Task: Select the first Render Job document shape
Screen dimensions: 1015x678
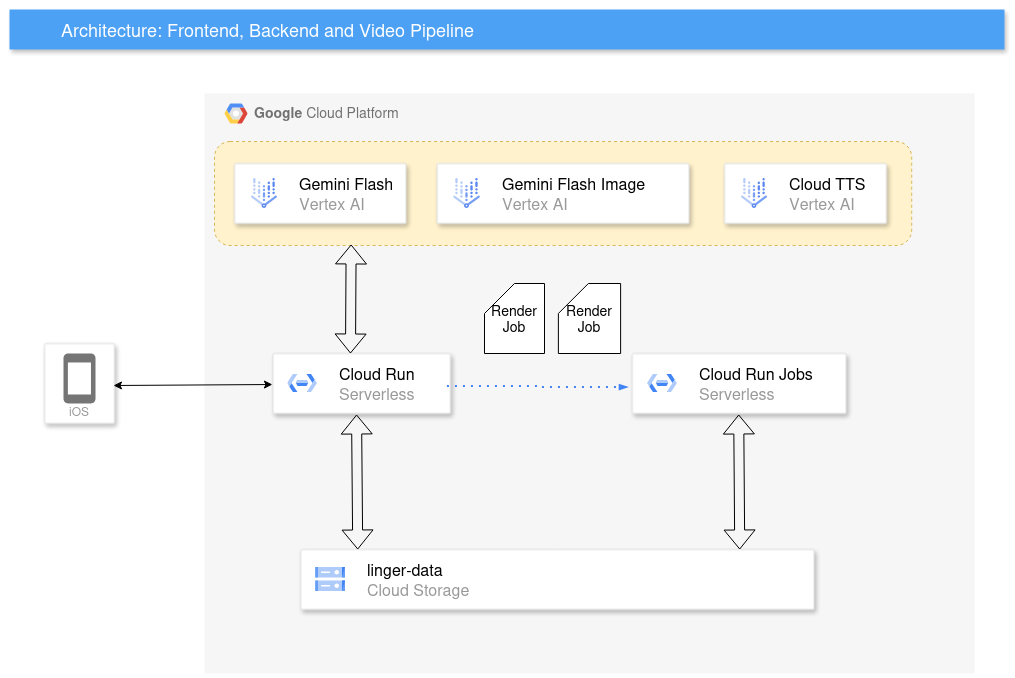Action: 515,319
